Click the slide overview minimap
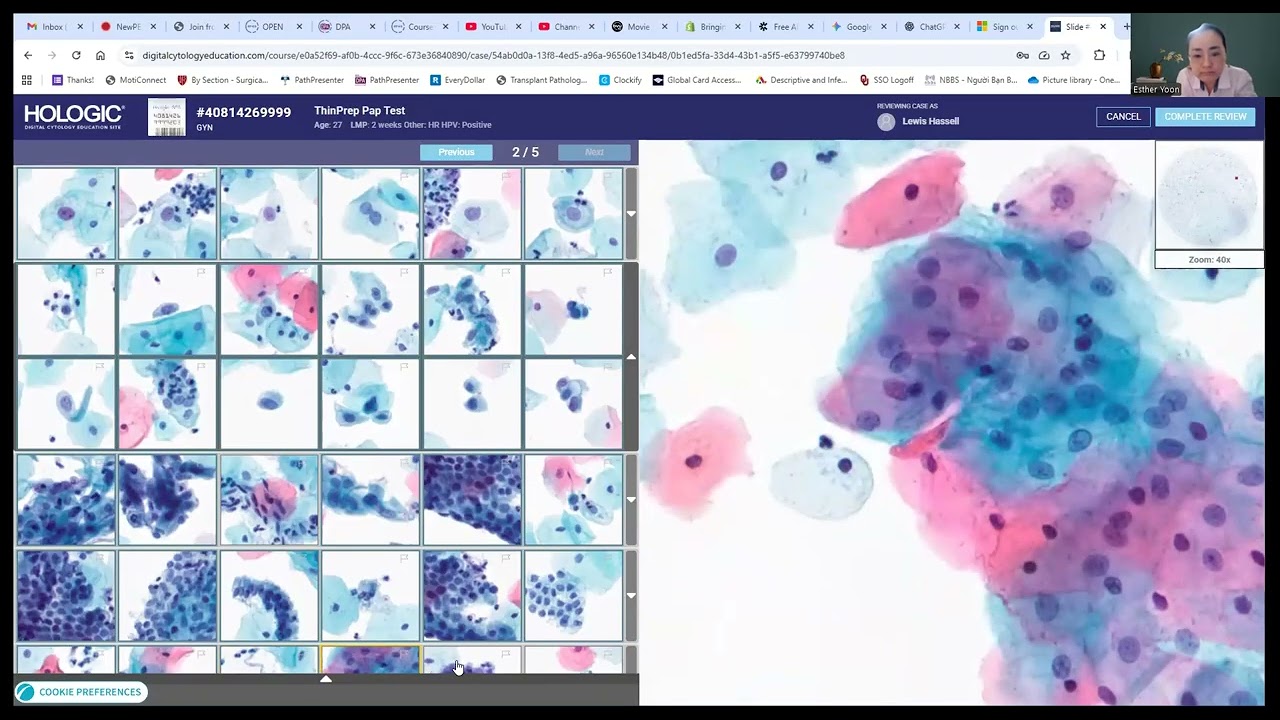 point(1209,195)
